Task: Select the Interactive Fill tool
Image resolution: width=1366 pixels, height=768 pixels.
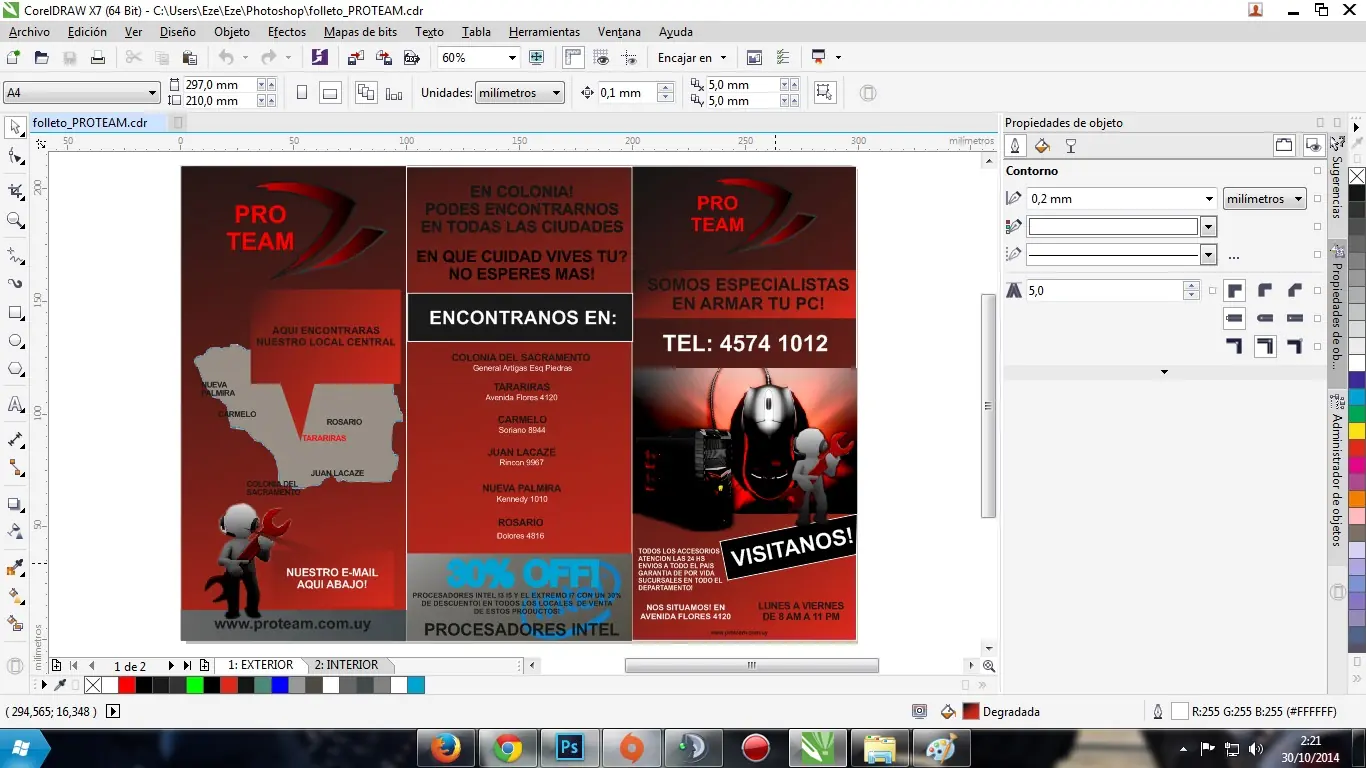Action: 15,596
